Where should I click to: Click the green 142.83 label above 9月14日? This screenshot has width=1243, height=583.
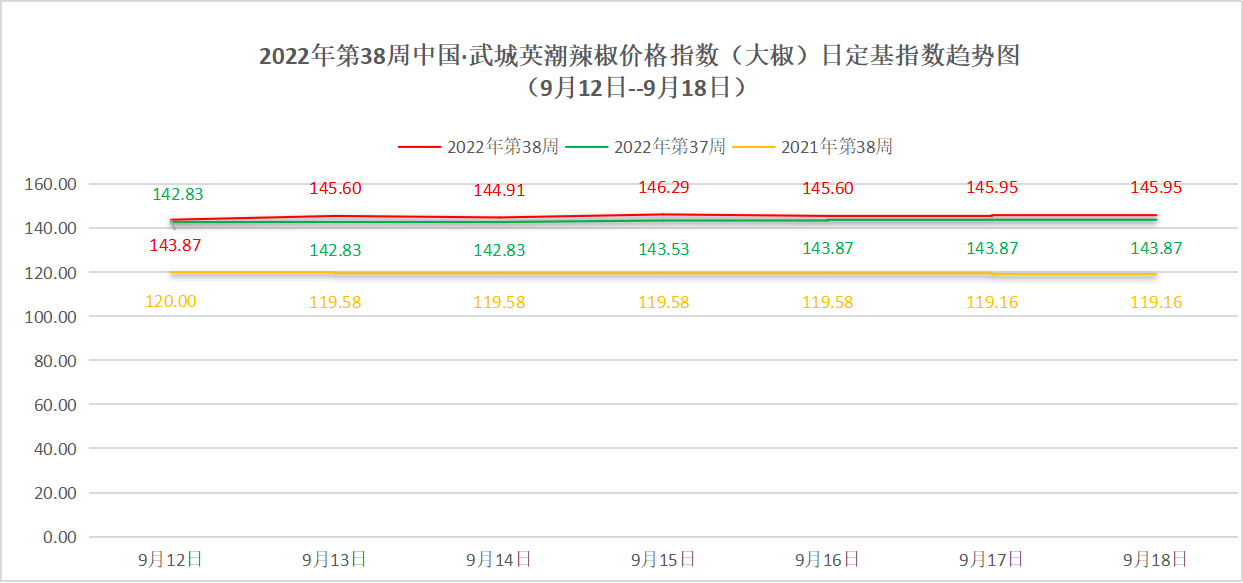pyautogui.click(x=500, y=250)
